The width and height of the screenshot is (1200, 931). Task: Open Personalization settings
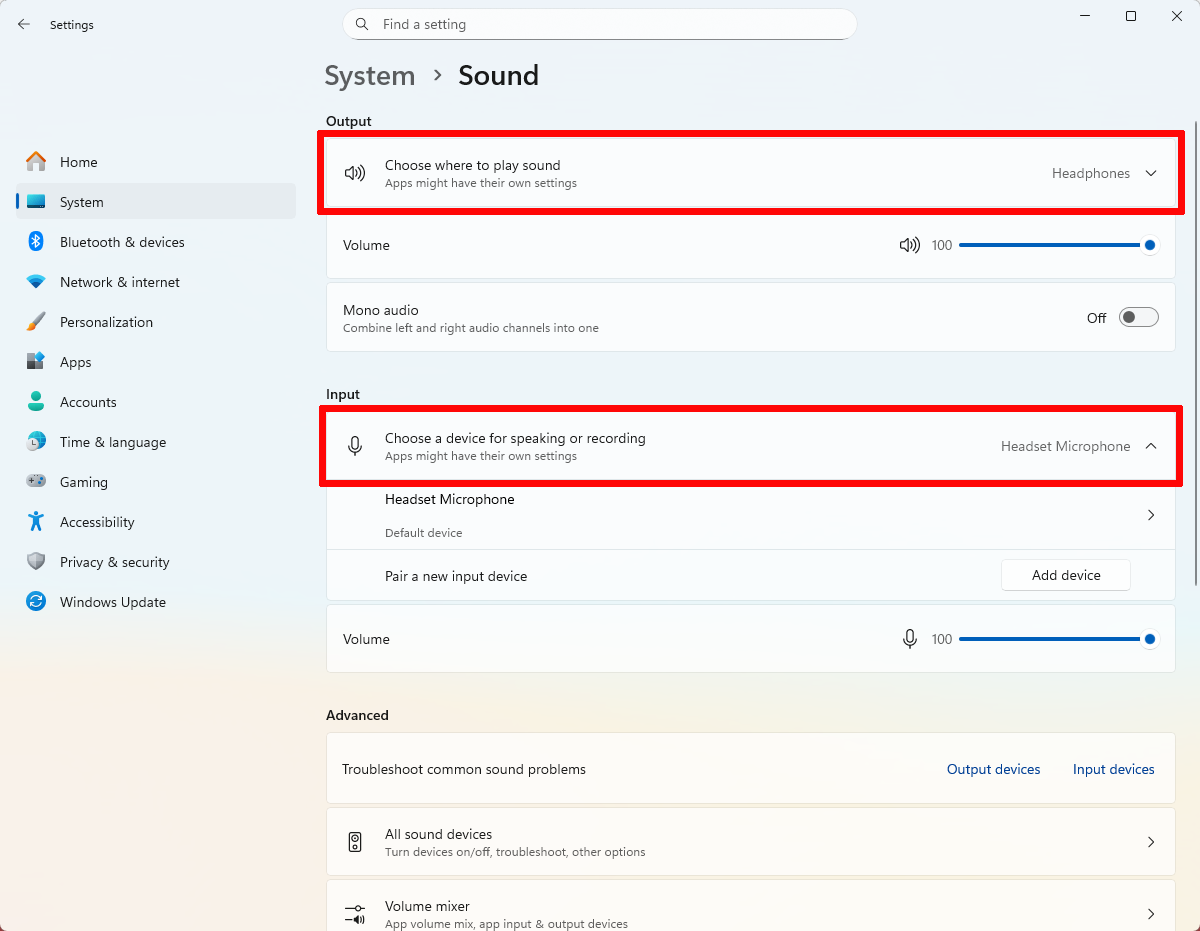pos(105,321)
